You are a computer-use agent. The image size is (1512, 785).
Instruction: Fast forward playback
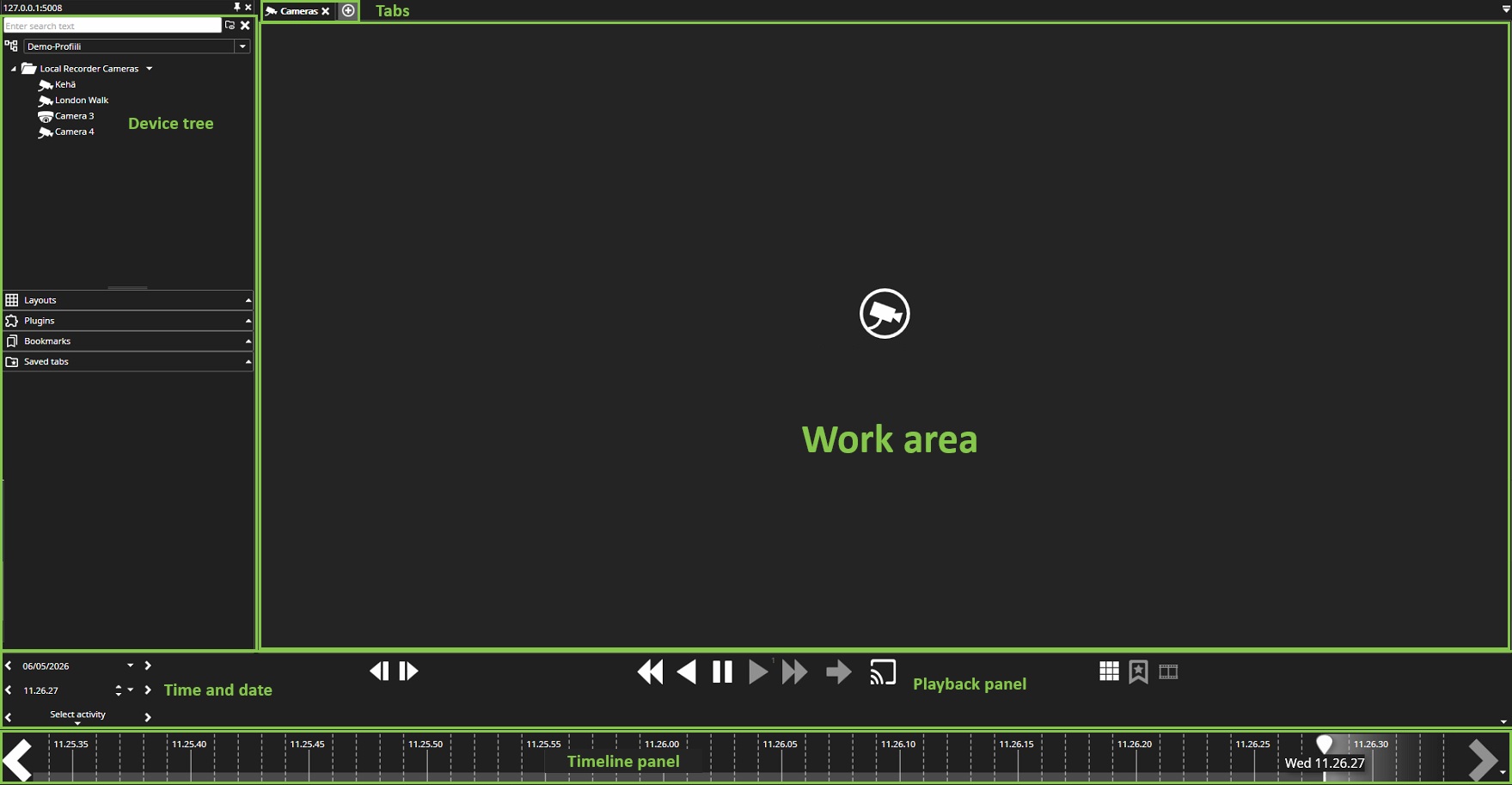[795, 672]
